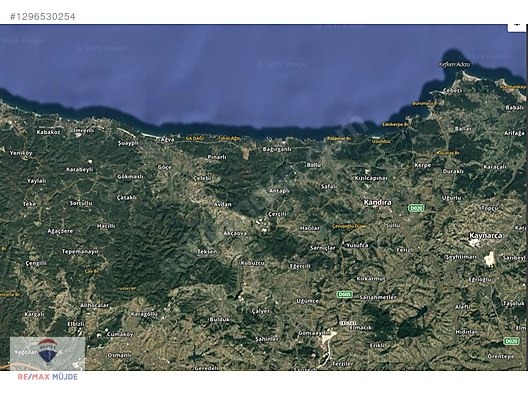Click the Kubuzcu village label
Viewport: 528px width, 396px height.
[x=253, y=263]
